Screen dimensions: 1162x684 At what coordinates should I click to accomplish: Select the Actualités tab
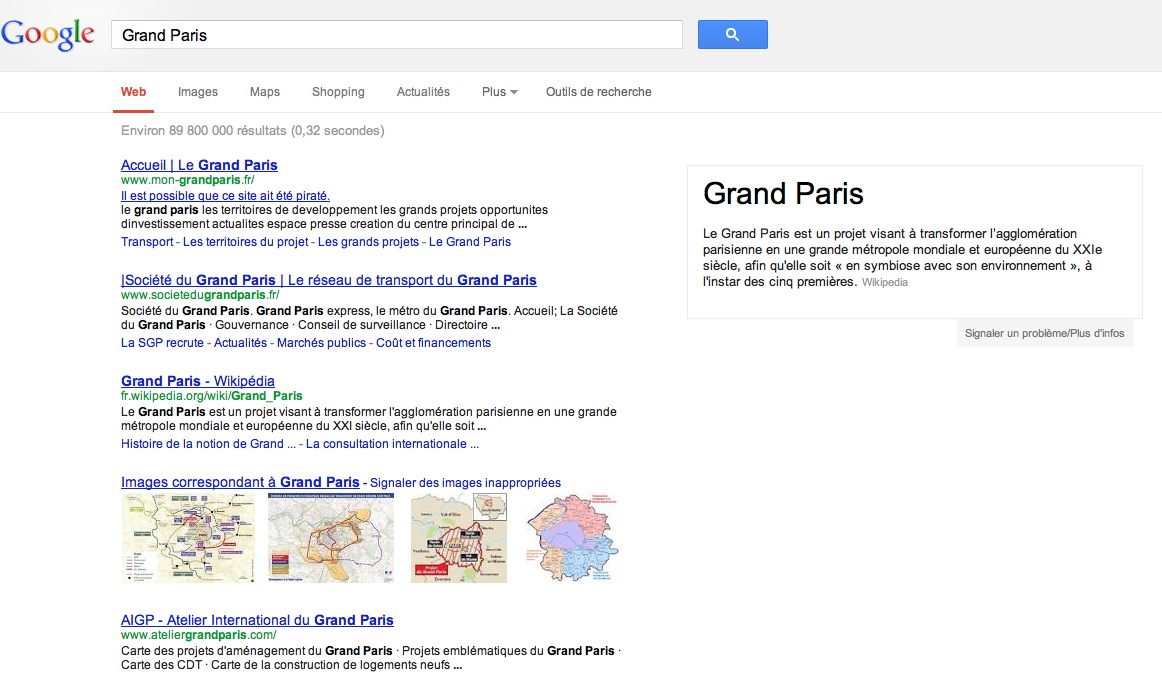point(423,92)
